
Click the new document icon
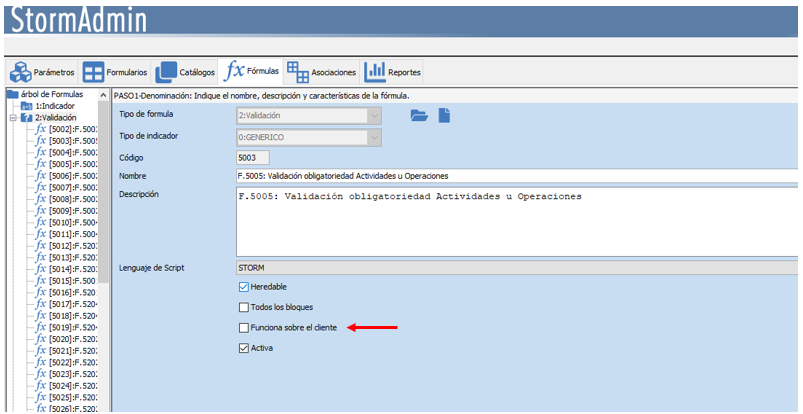tap(444, 116)
